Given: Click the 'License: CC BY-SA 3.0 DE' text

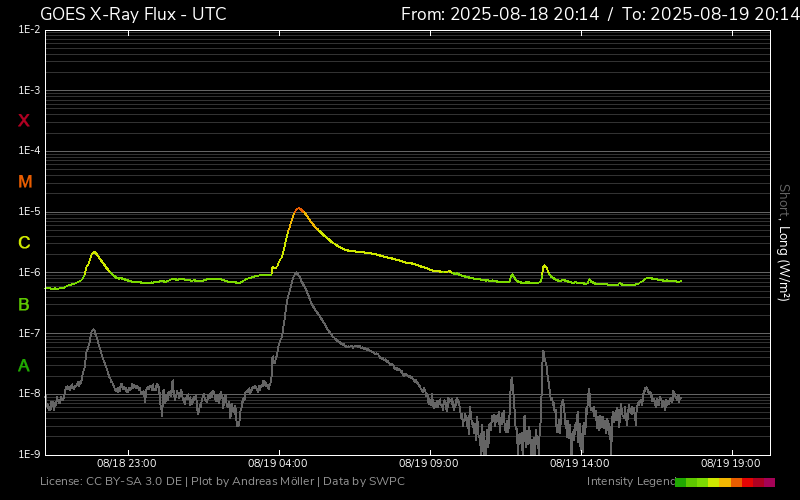Looking at the screenshot, I should coord(111,481).
